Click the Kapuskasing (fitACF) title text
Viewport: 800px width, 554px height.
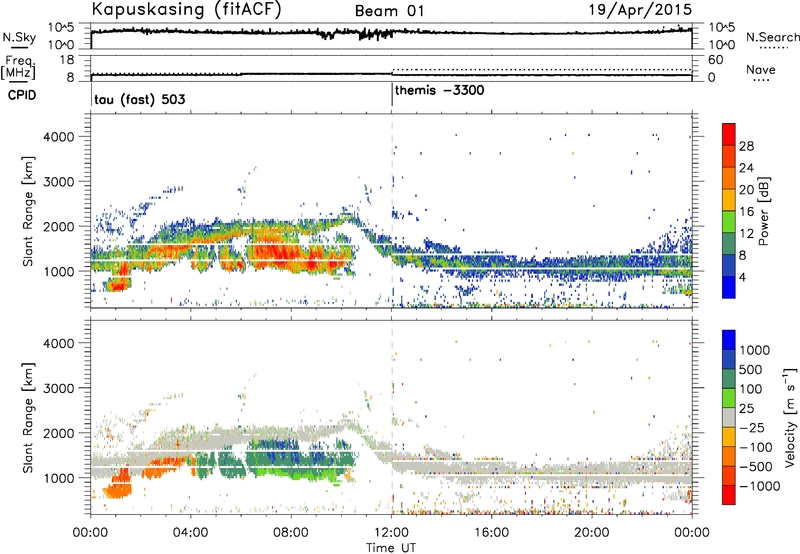click(186, 10)
